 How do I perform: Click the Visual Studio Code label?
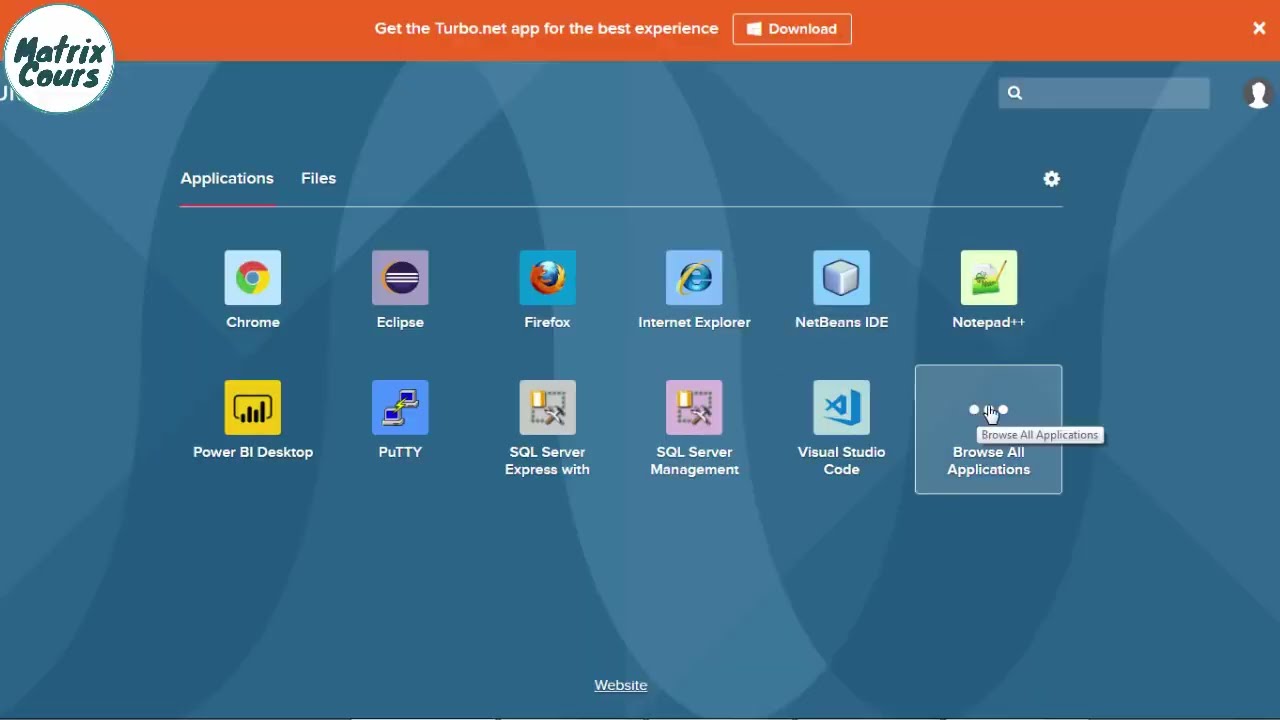click(841, 461)
